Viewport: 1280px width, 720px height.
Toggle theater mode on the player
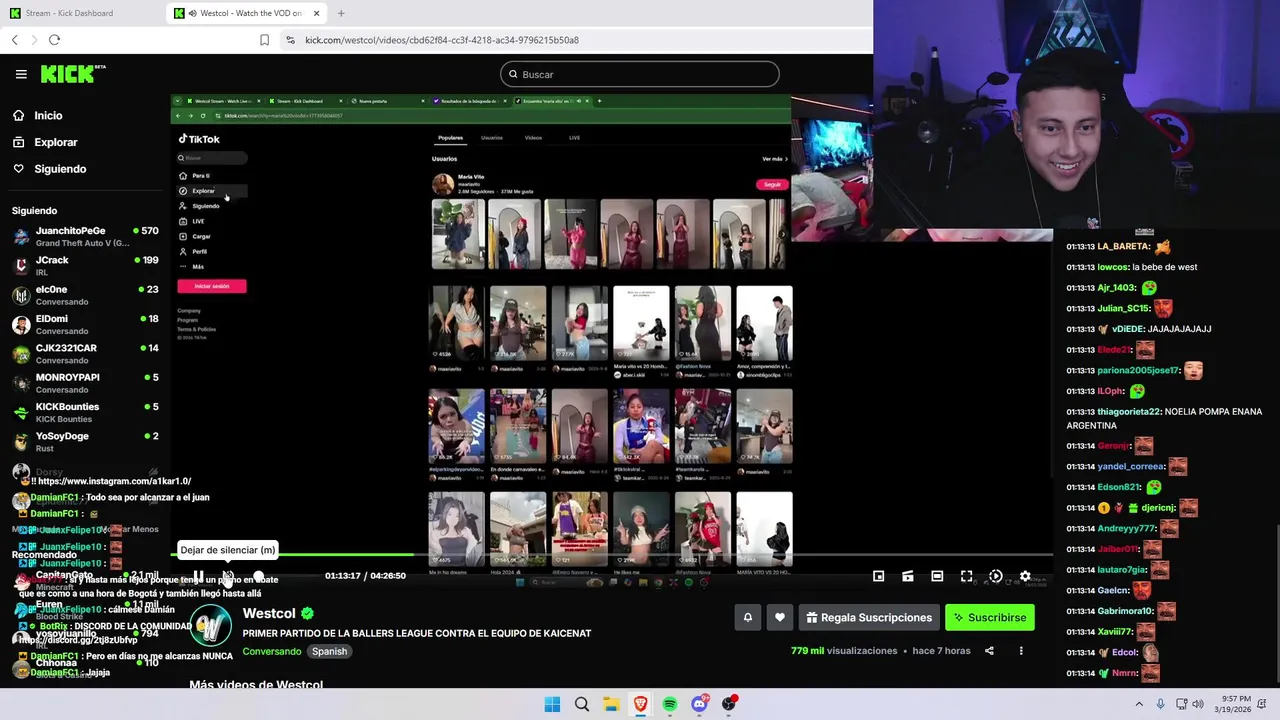point(937,576)
